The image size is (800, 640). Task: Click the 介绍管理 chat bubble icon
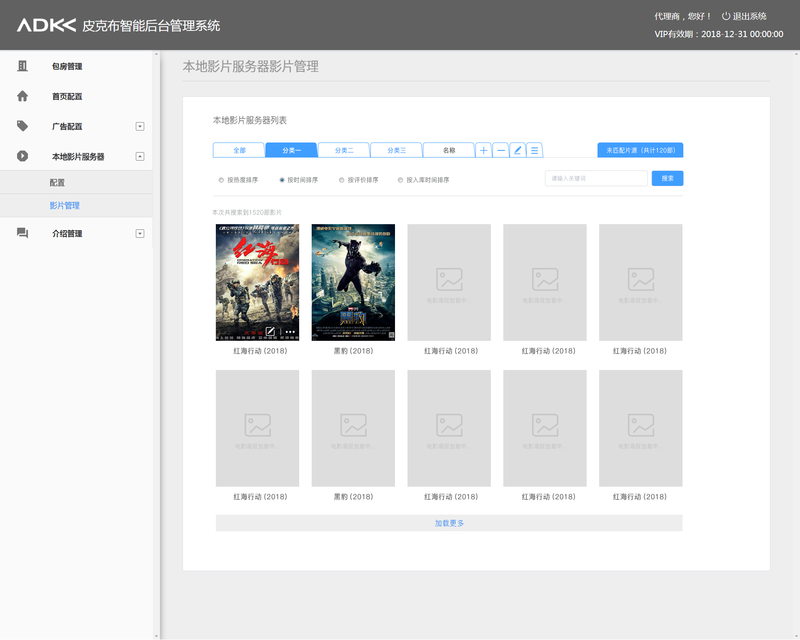point(22,233)
